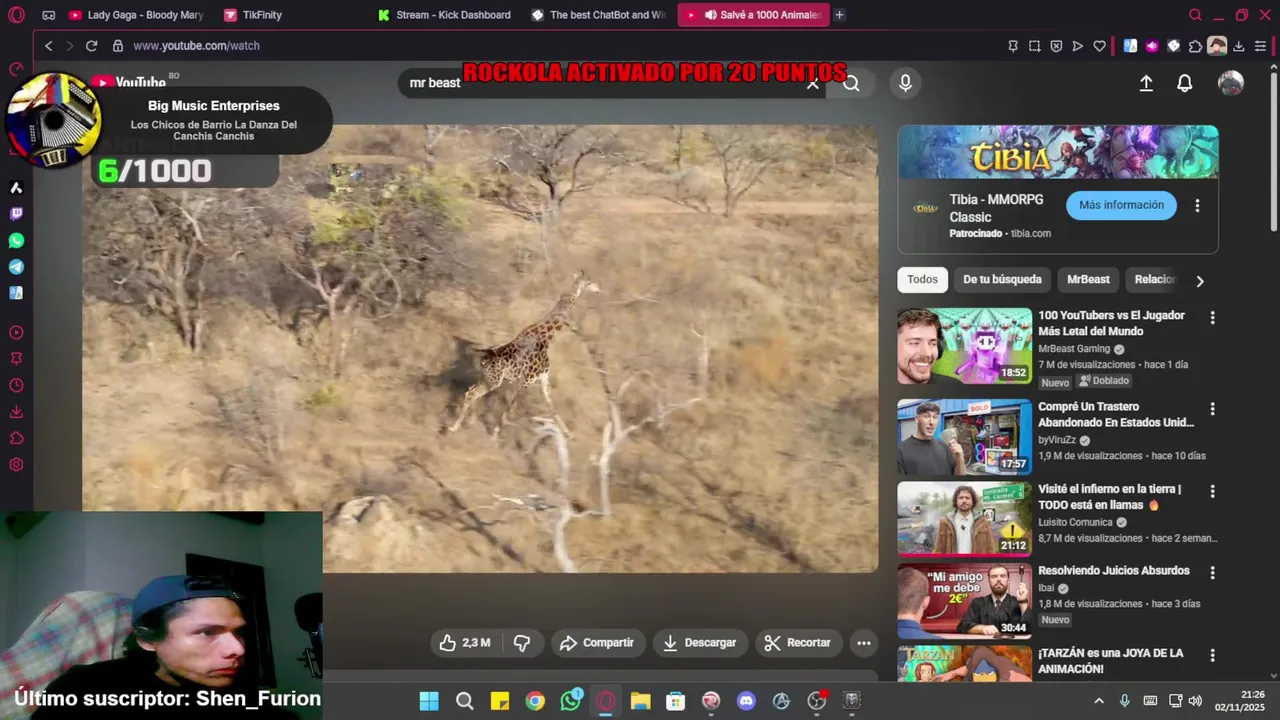Open Discord from taskbar
Viewport: 1280px width, 720px height.
[746, 701]
